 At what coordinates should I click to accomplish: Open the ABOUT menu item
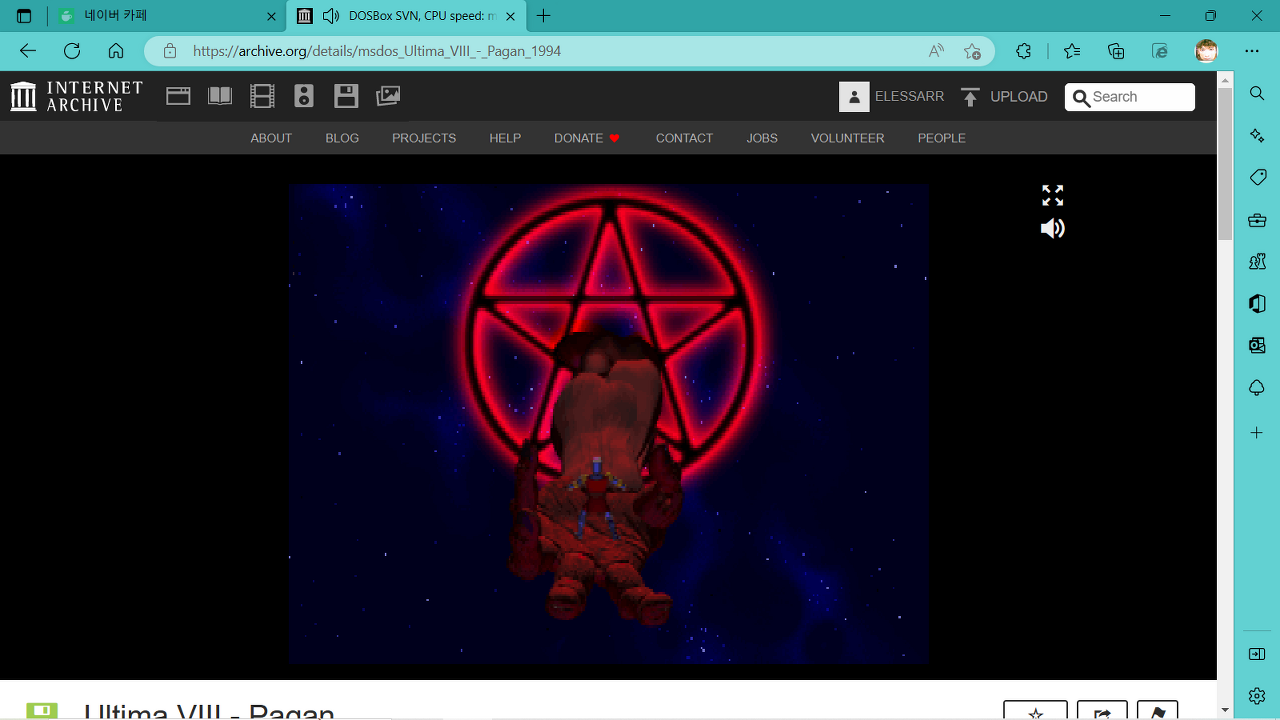click(271, 138)
